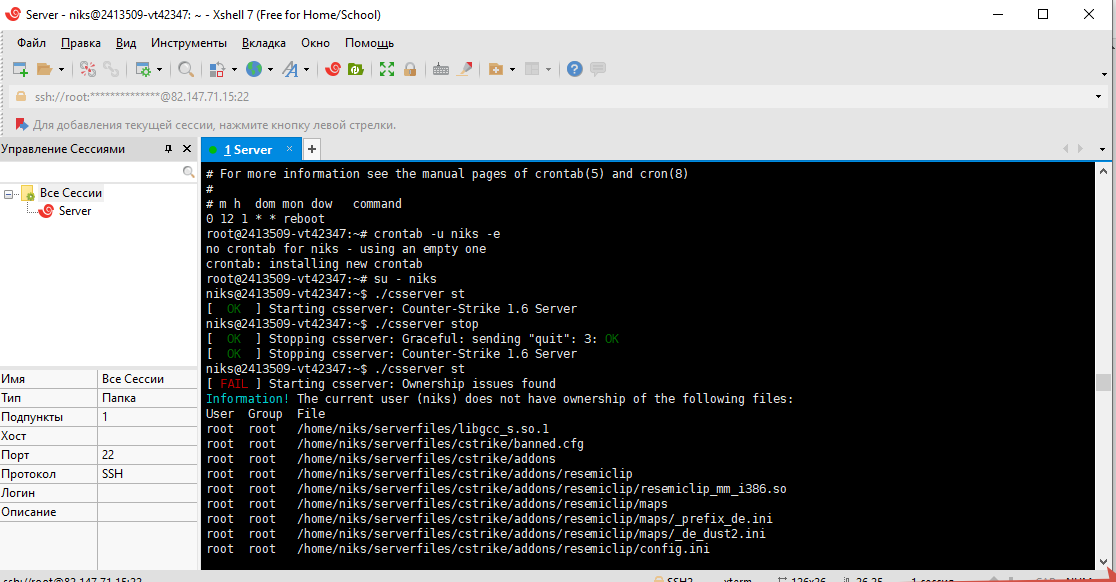Close the 1 Server tab
This screenshot has height=582, width=1116.
[290, 149]
